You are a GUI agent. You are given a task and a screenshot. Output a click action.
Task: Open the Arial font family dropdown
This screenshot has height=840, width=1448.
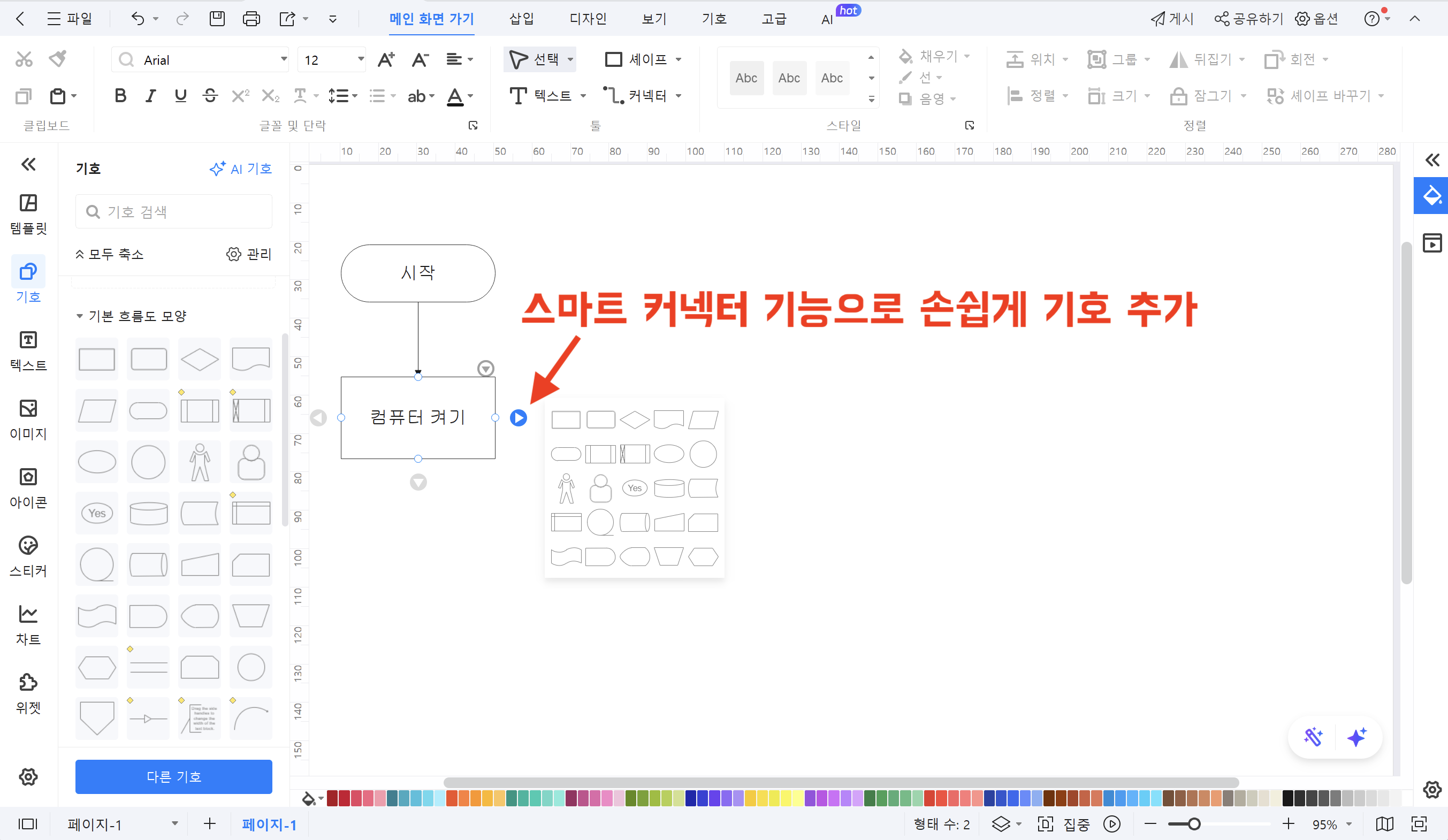click(x=283, y=59)
